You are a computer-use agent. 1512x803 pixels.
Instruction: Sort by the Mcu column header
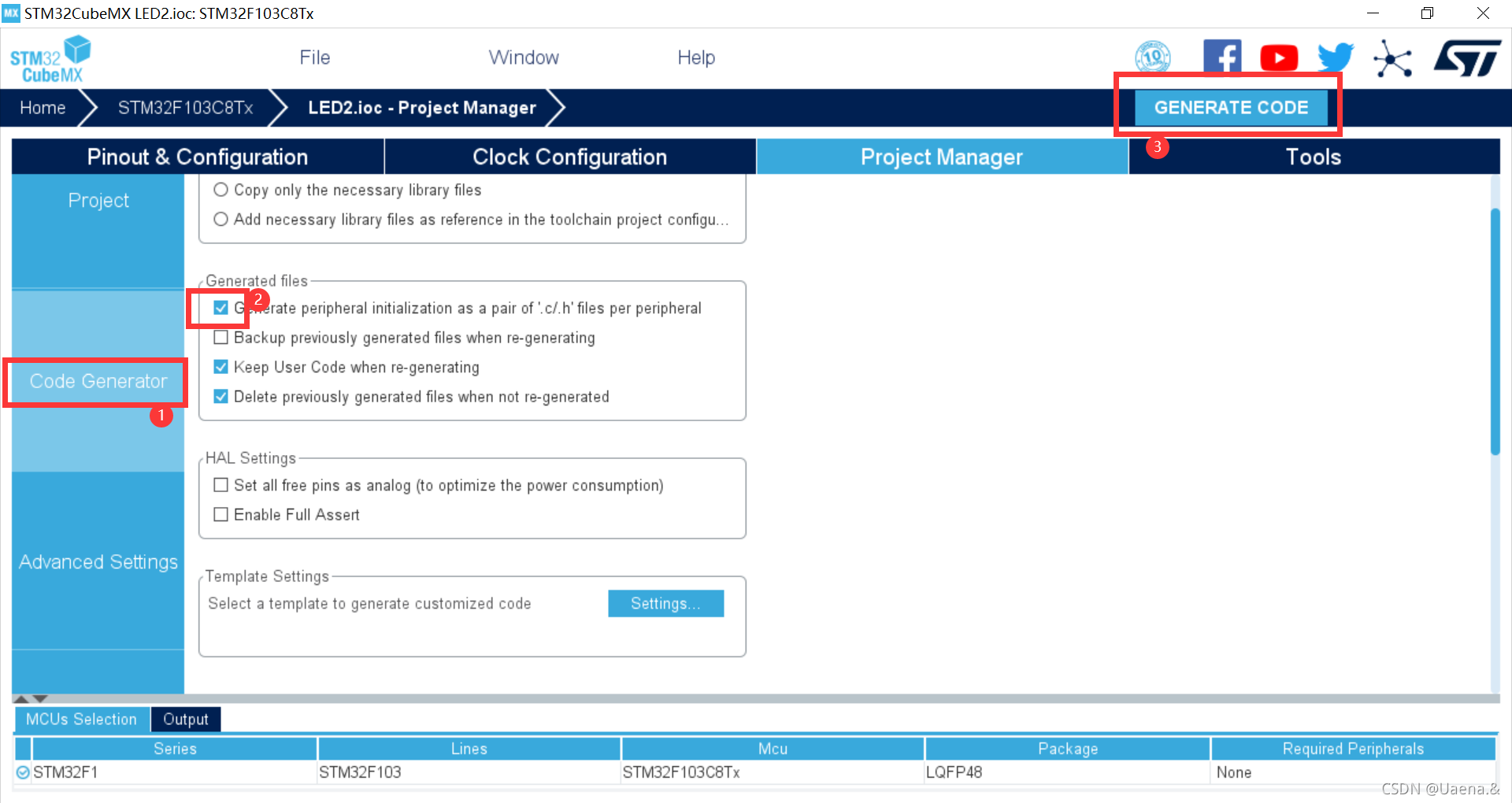click(773, 749)
